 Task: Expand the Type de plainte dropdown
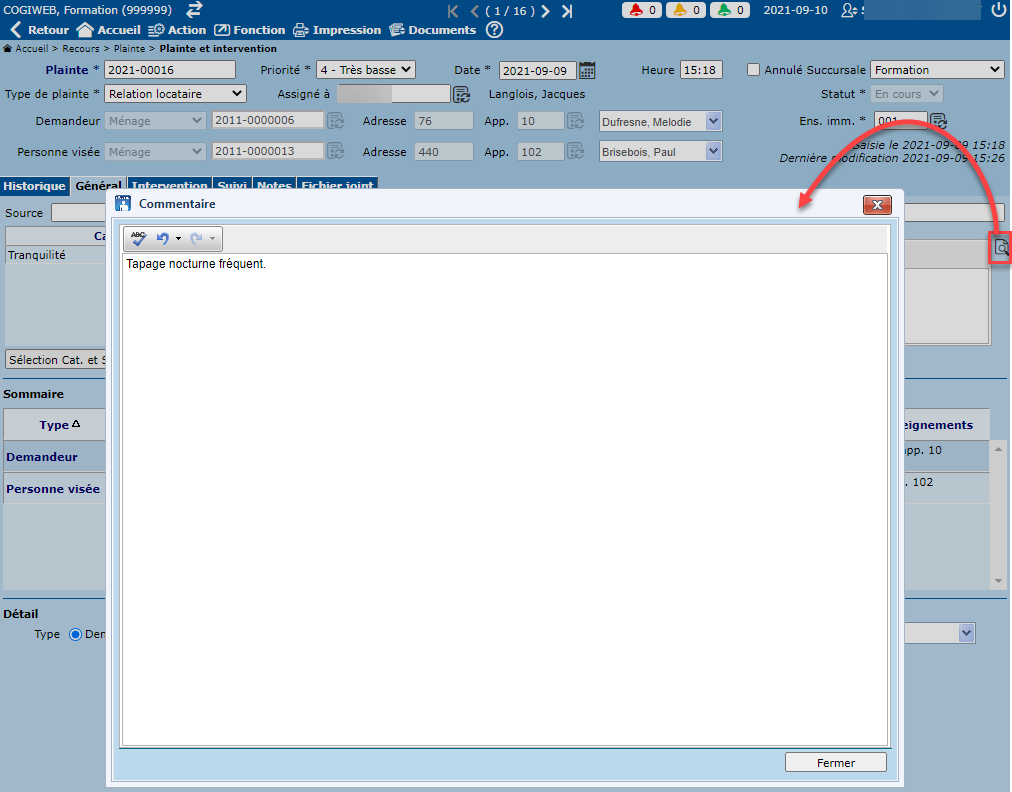175,94
